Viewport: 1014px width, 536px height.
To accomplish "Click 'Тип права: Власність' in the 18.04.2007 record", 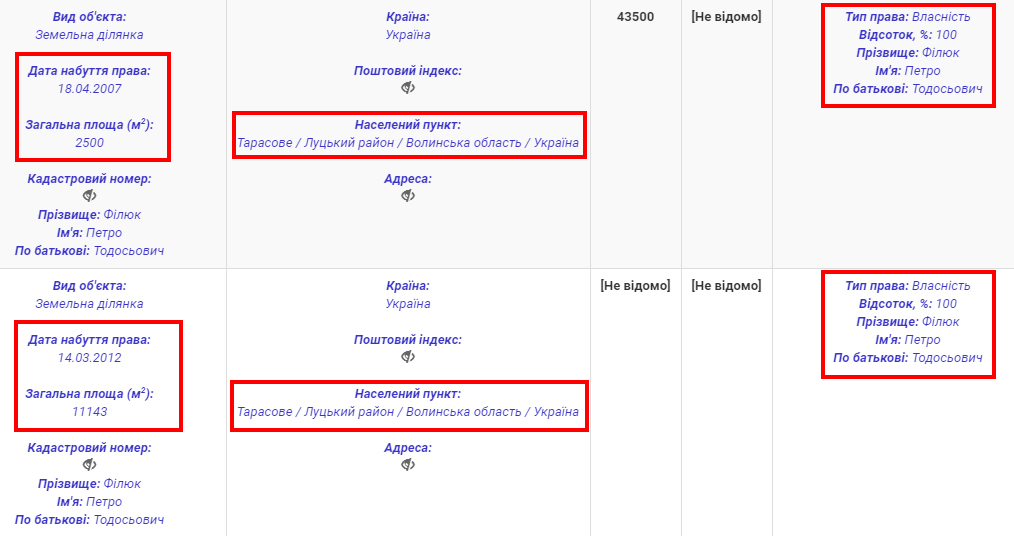I will coord(908,17).
